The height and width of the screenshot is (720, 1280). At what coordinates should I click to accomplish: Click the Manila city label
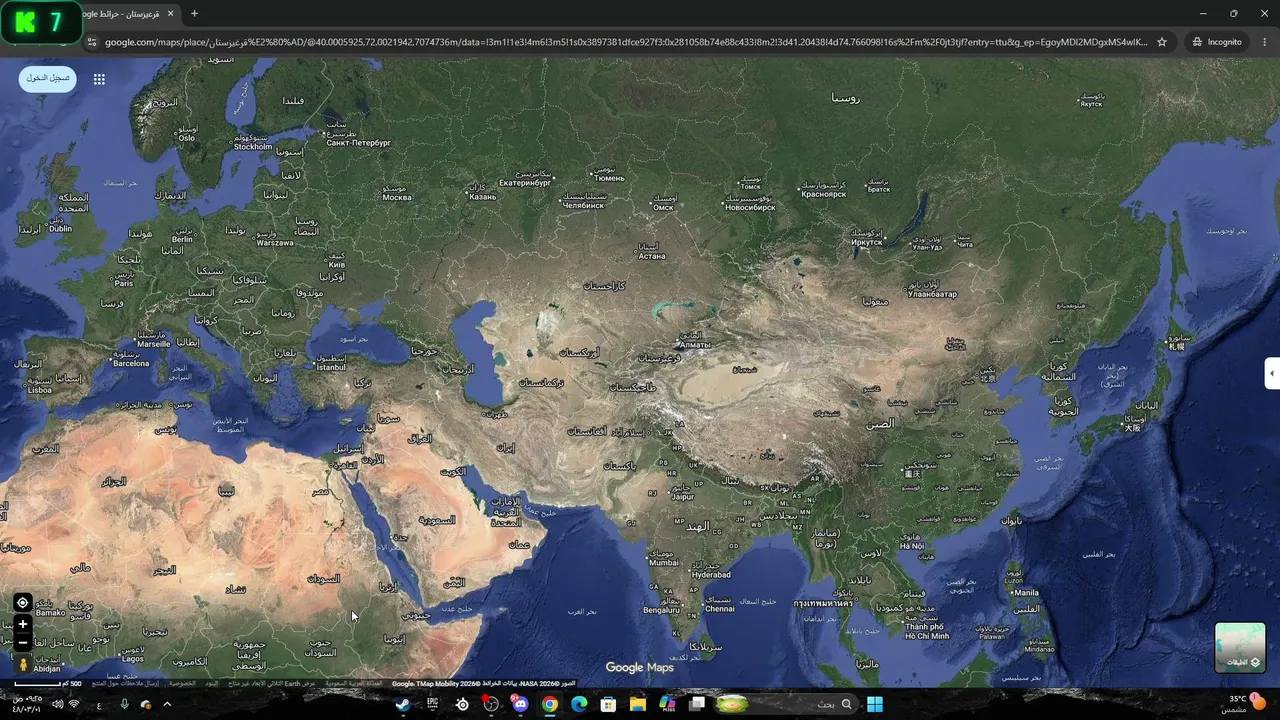click(1026, 593)
